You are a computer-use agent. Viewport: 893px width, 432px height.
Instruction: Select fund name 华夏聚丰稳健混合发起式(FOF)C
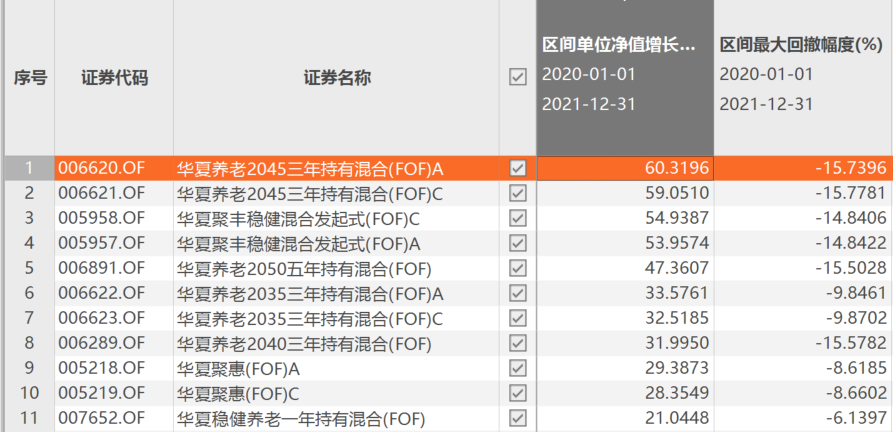click(x=298, y=219)
